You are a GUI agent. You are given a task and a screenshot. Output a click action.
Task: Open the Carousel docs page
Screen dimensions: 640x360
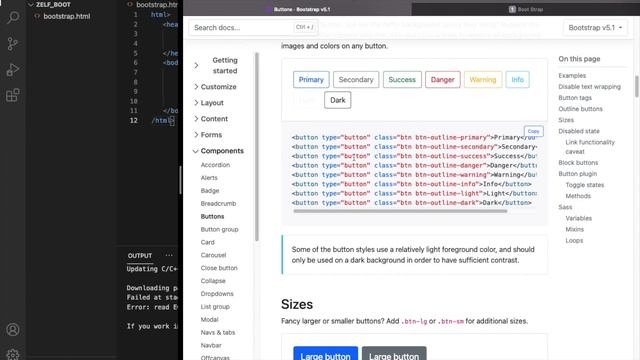coord(213,255)
